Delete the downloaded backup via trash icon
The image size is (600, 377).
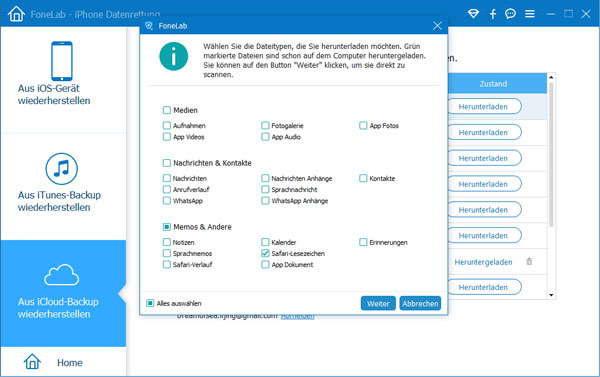click(x=529, y=261)
